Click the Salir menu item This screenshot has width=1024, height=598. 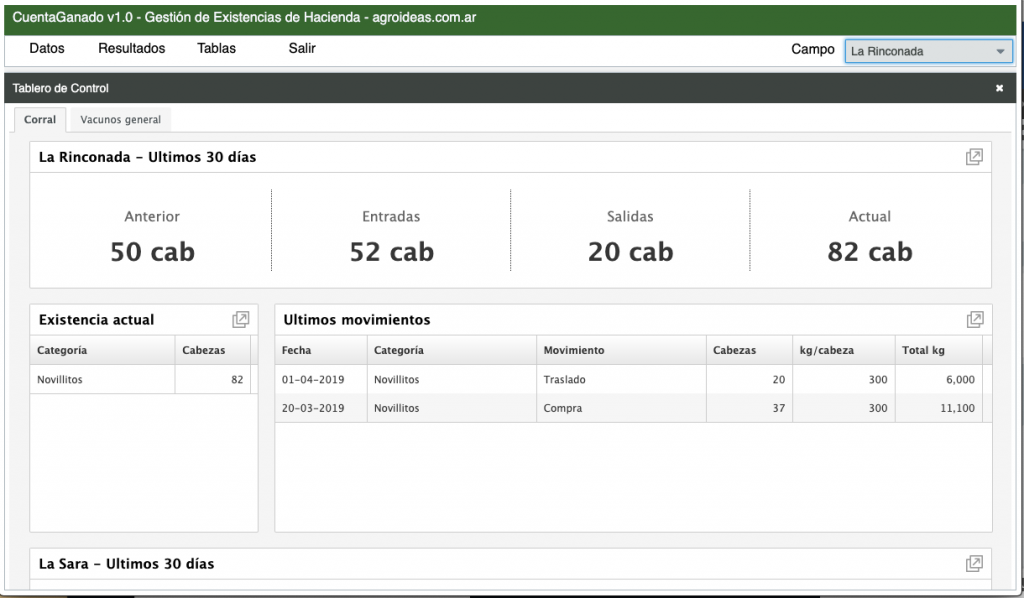(302, 48)
